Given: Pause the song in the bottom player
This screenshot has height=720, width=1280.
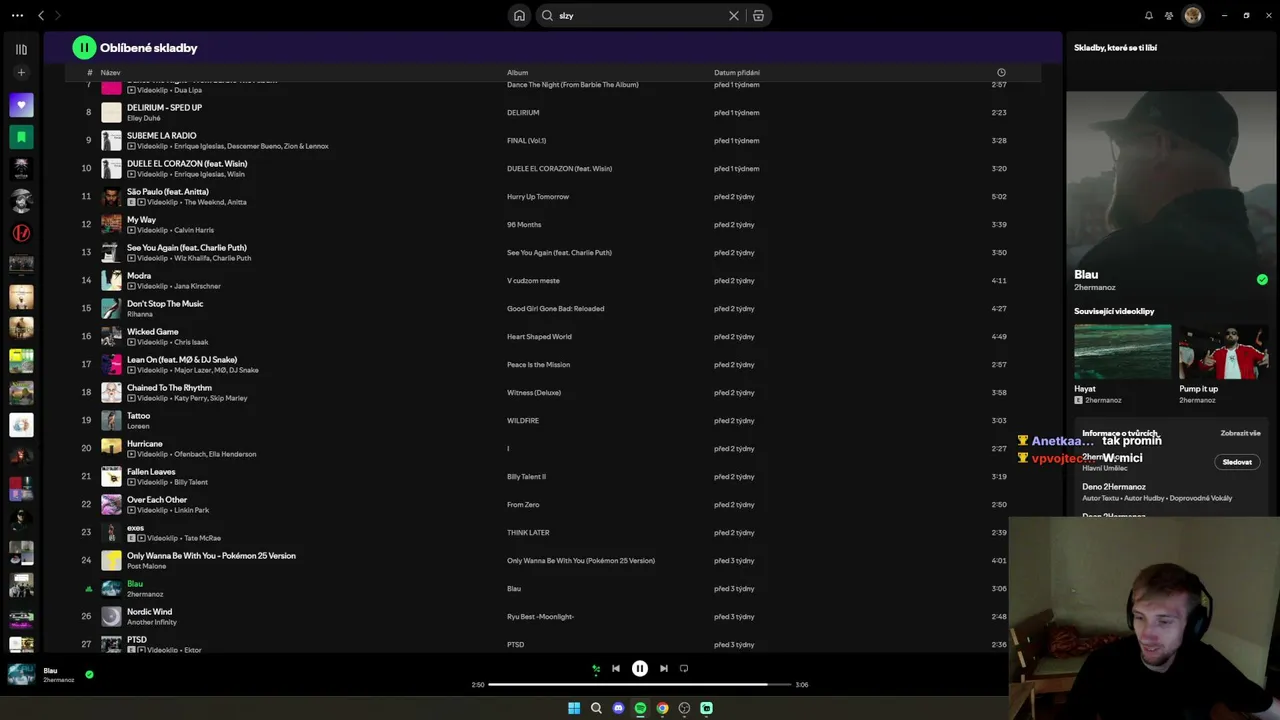Looking at the screenshot, I should pos(640,669).
